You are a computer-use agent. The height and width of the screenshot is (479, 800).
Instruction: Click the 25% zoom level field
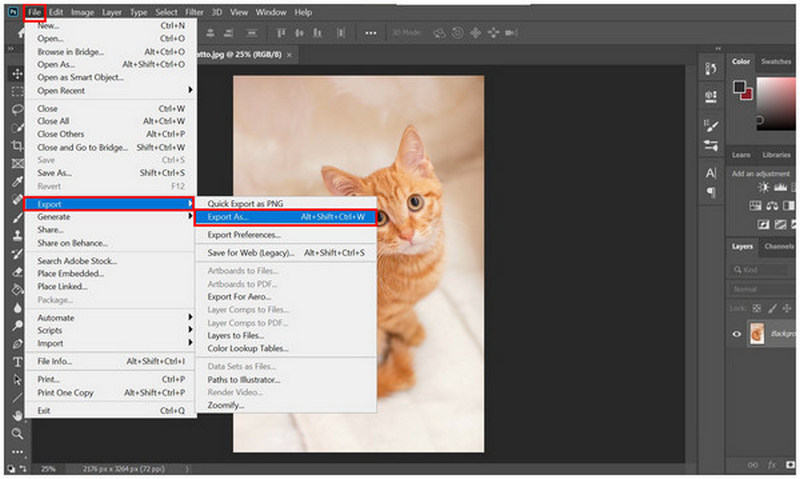(48, 468)
